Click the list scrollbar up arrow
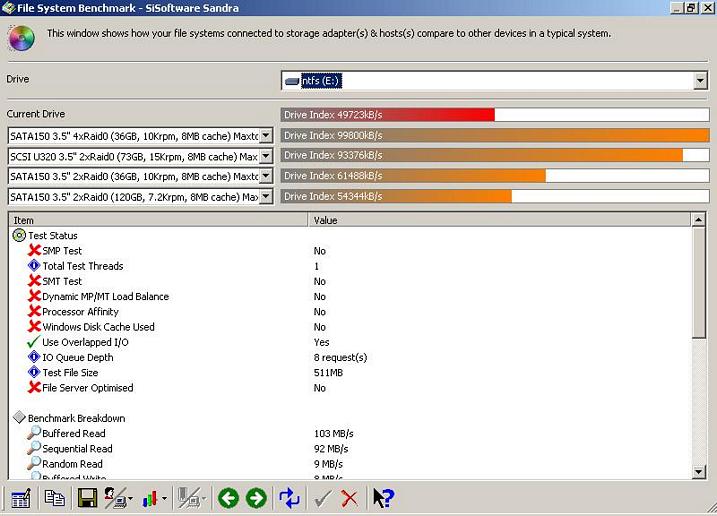This screenshot has width=717, height=516. (699, 220)
